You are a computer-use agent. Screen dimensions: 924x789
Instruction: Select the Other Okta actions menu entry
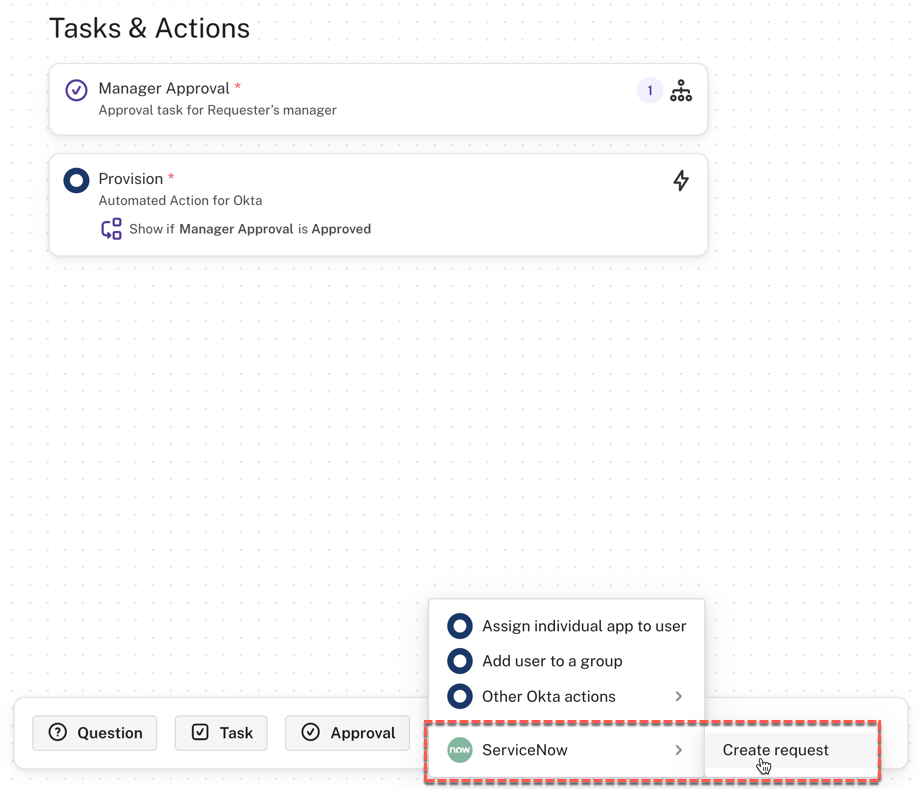549,696
